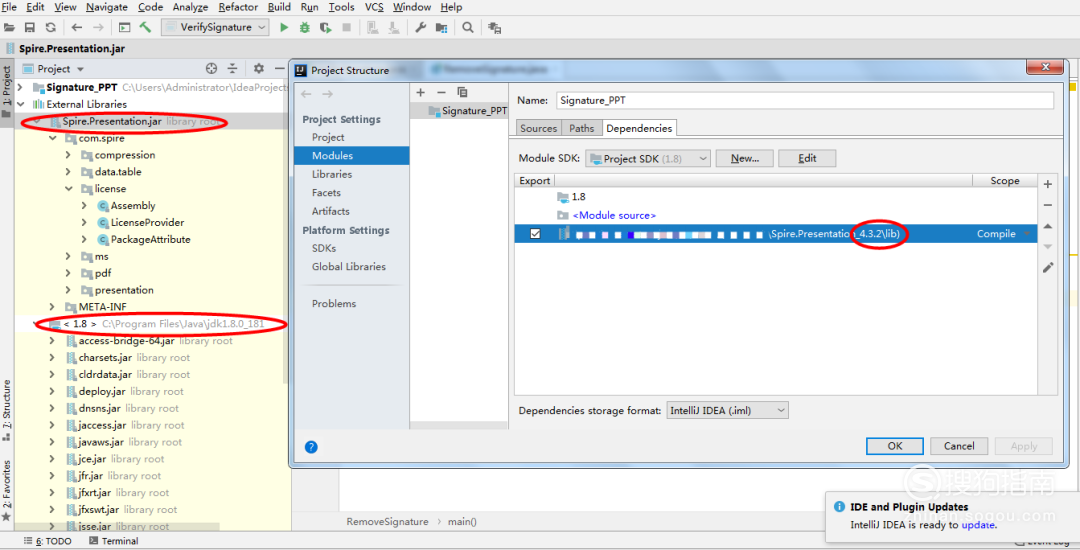Image resolution: width=1080 pixels, height=550 pixels.
Task: Click the update link in notification
Action: [x=978, y=525]
